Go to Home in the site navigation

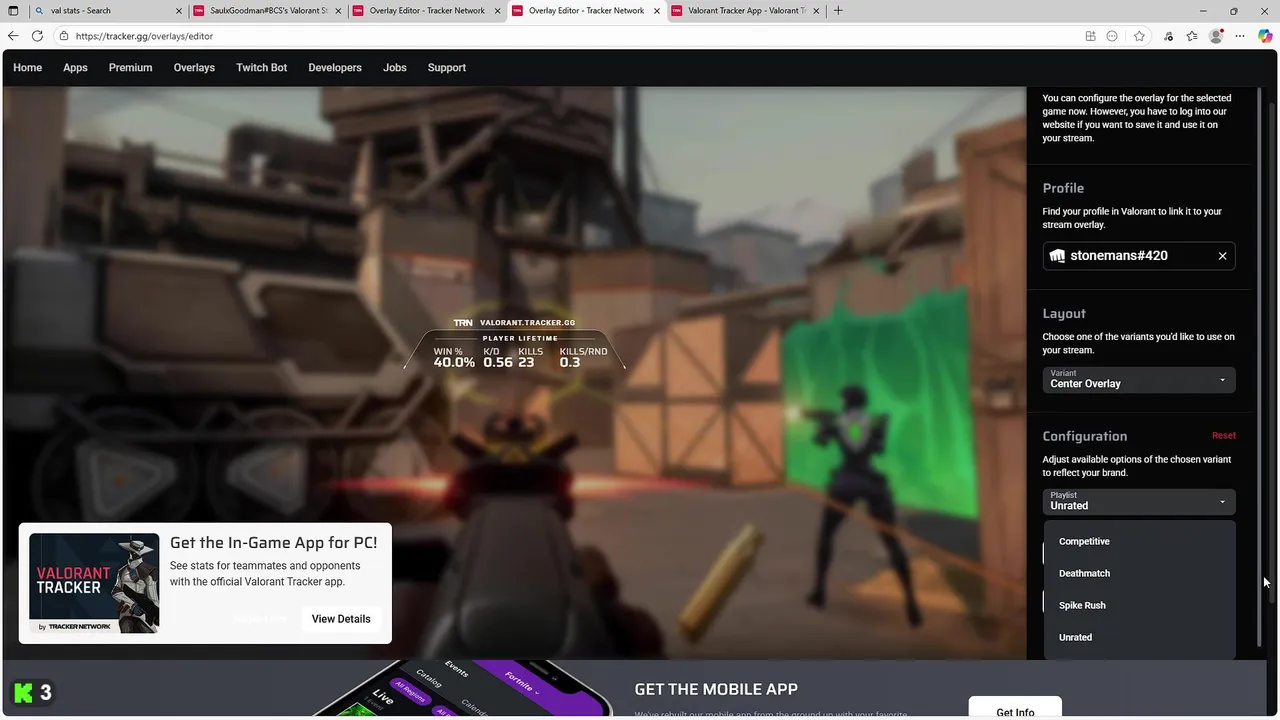pos(28,68)
